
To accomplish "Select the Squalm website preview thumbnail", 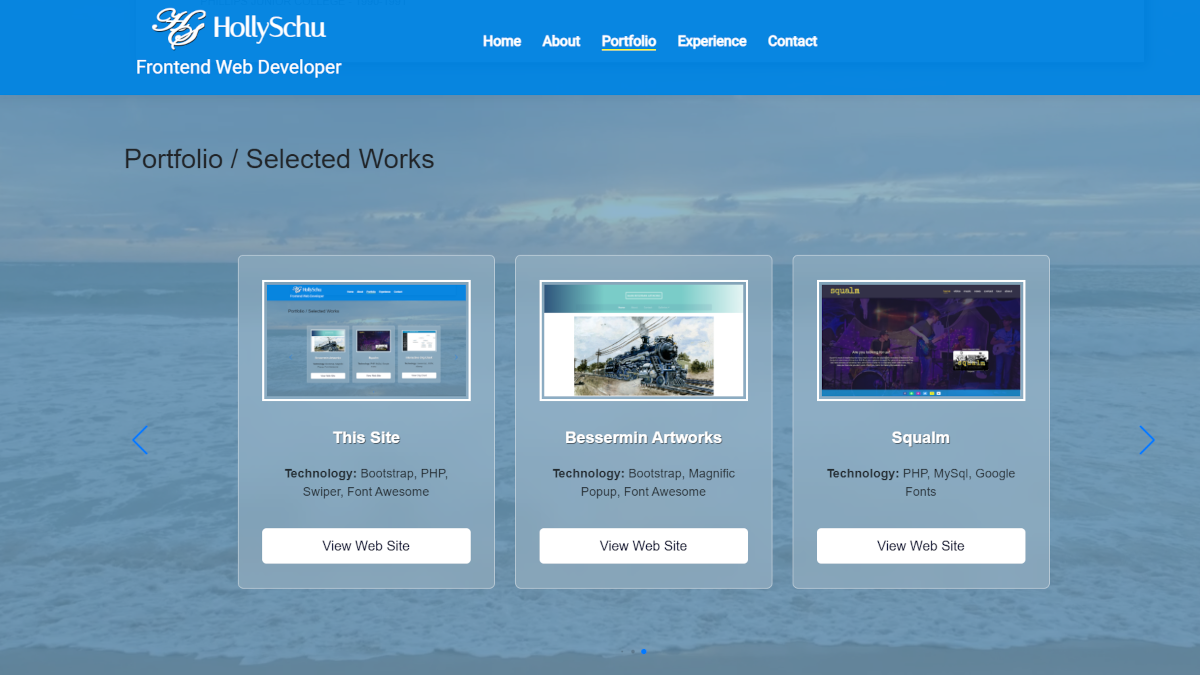I will coord(920,340).
